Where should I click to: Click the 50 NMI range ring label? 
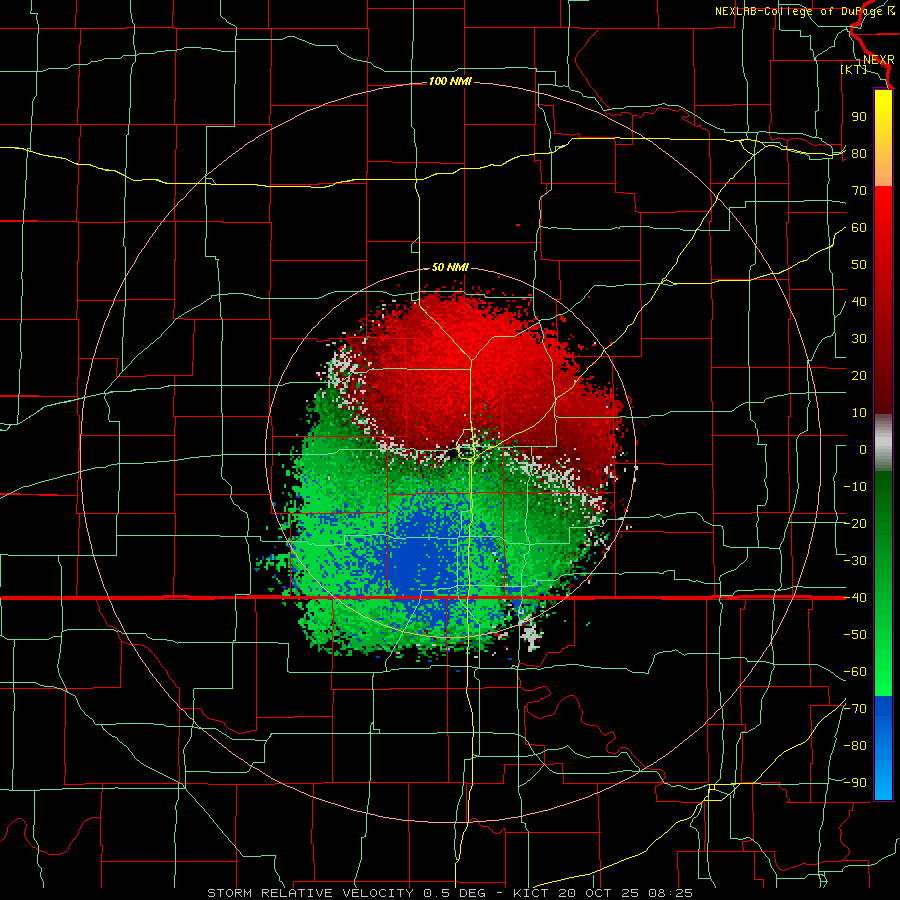[450, 267]
